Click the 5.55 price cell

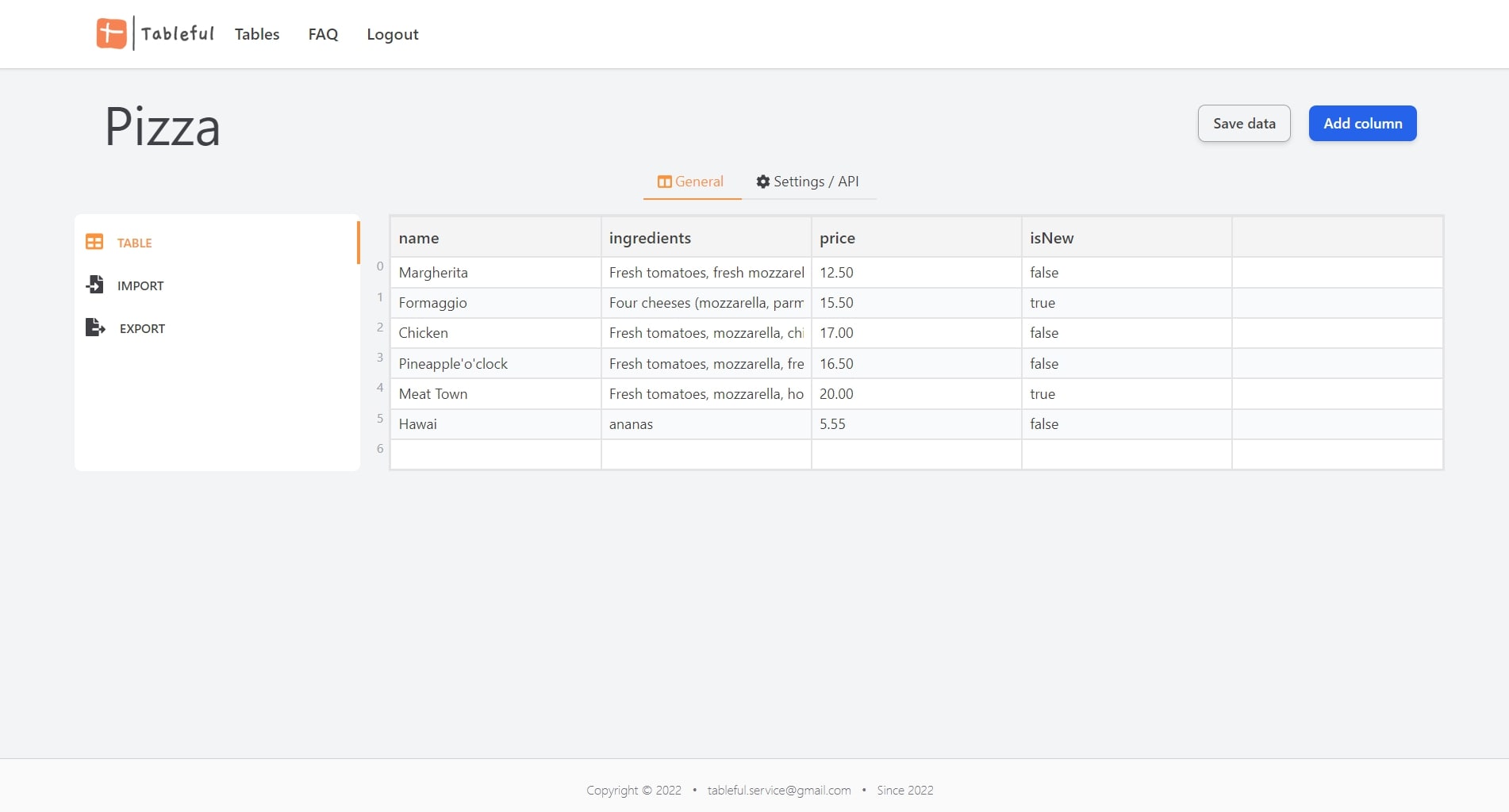tap(916, 424)
